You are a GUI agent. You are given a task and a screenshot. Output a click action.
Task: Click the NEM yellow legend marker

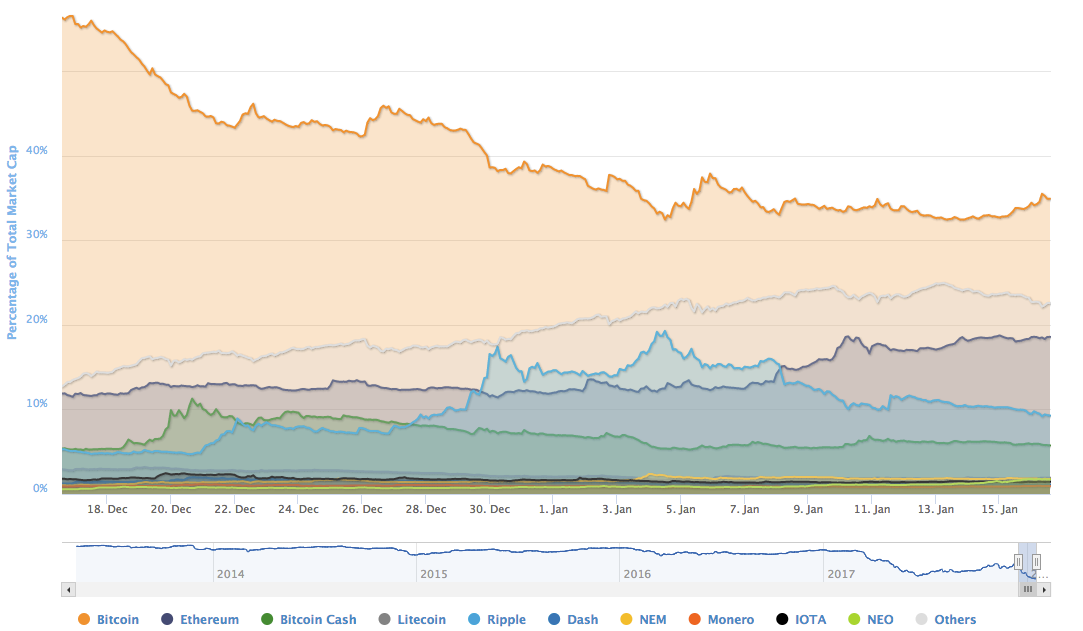point(627,620)
